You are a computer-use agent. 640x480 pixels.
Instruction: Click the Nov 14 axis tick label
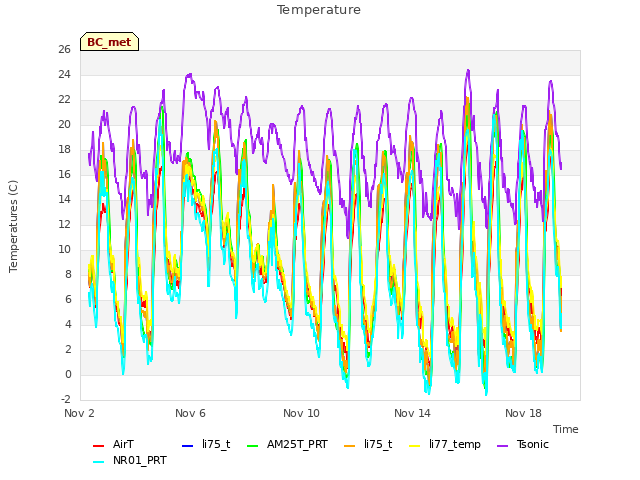412,413
